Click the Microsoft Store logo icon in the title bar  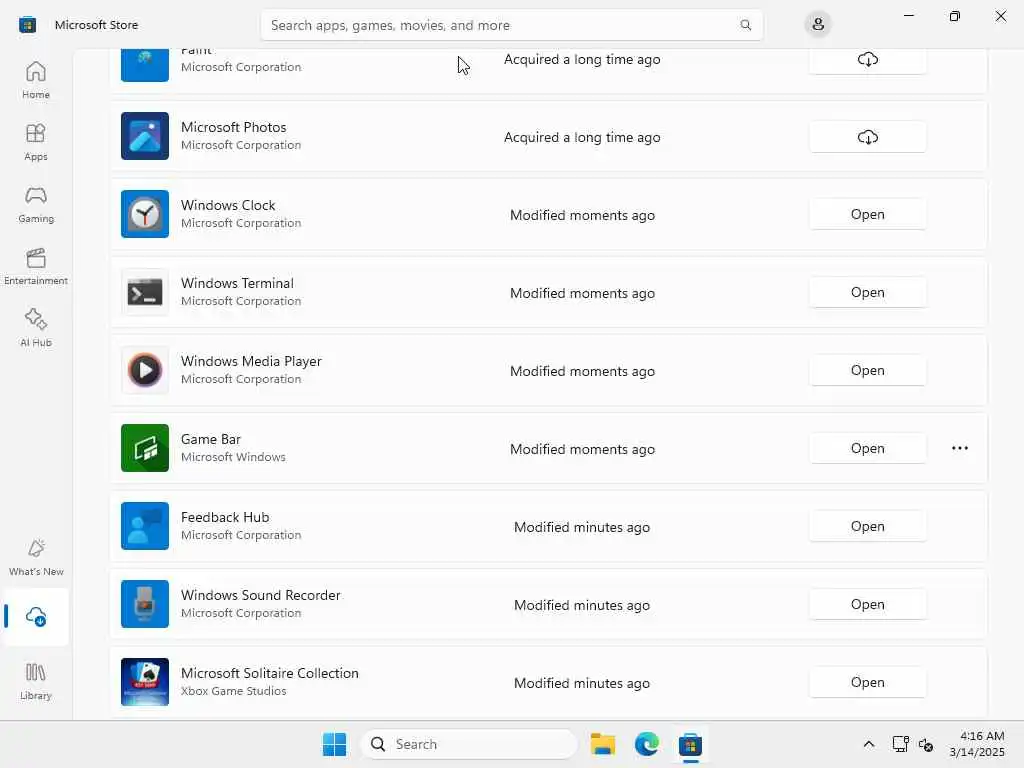(27, 25)
